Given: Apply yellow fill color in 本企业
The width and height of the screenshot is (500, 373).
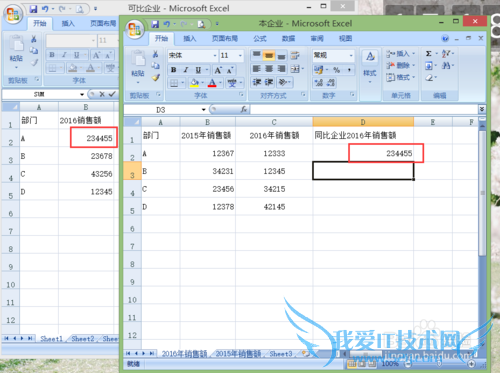Looking at the screenshot, I should click(x=194, y=83).
